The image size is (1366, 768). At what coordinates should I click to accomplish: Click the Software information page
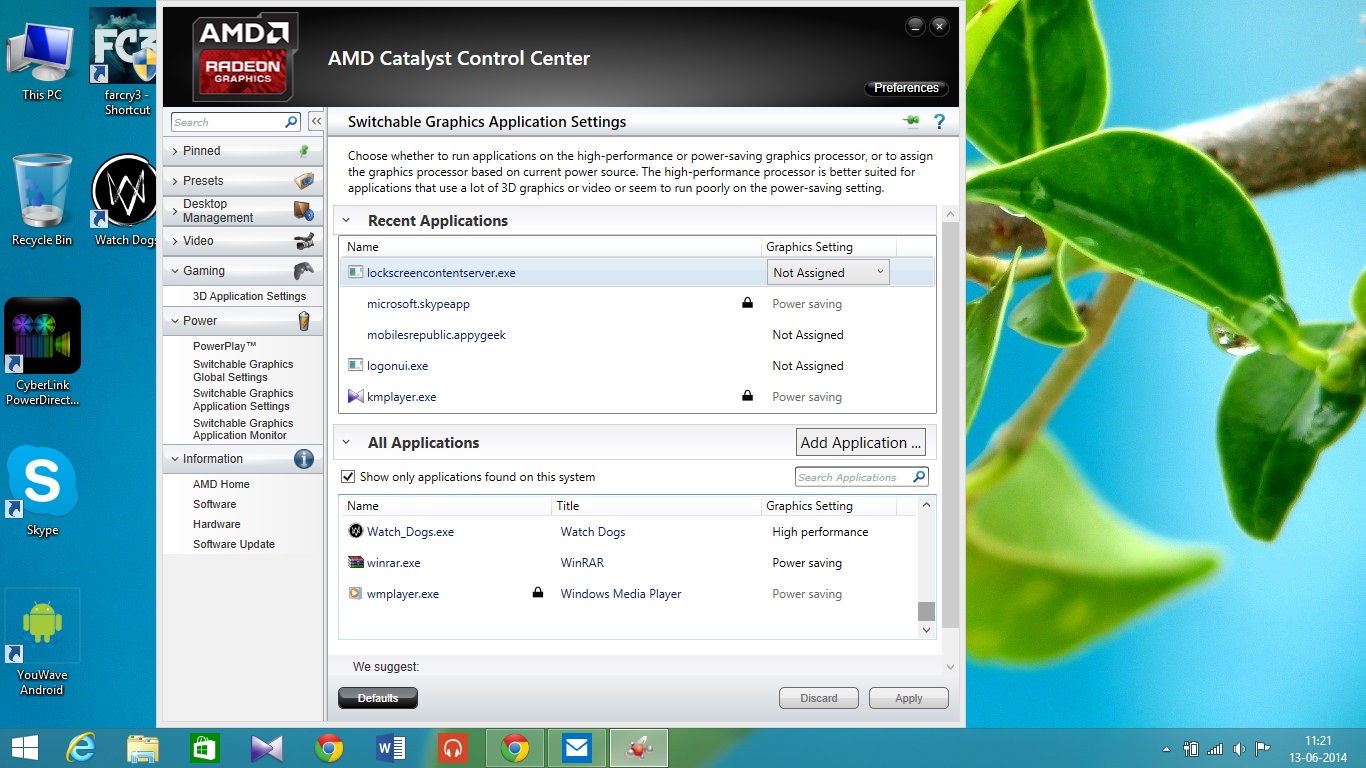(x=215, y=504)
